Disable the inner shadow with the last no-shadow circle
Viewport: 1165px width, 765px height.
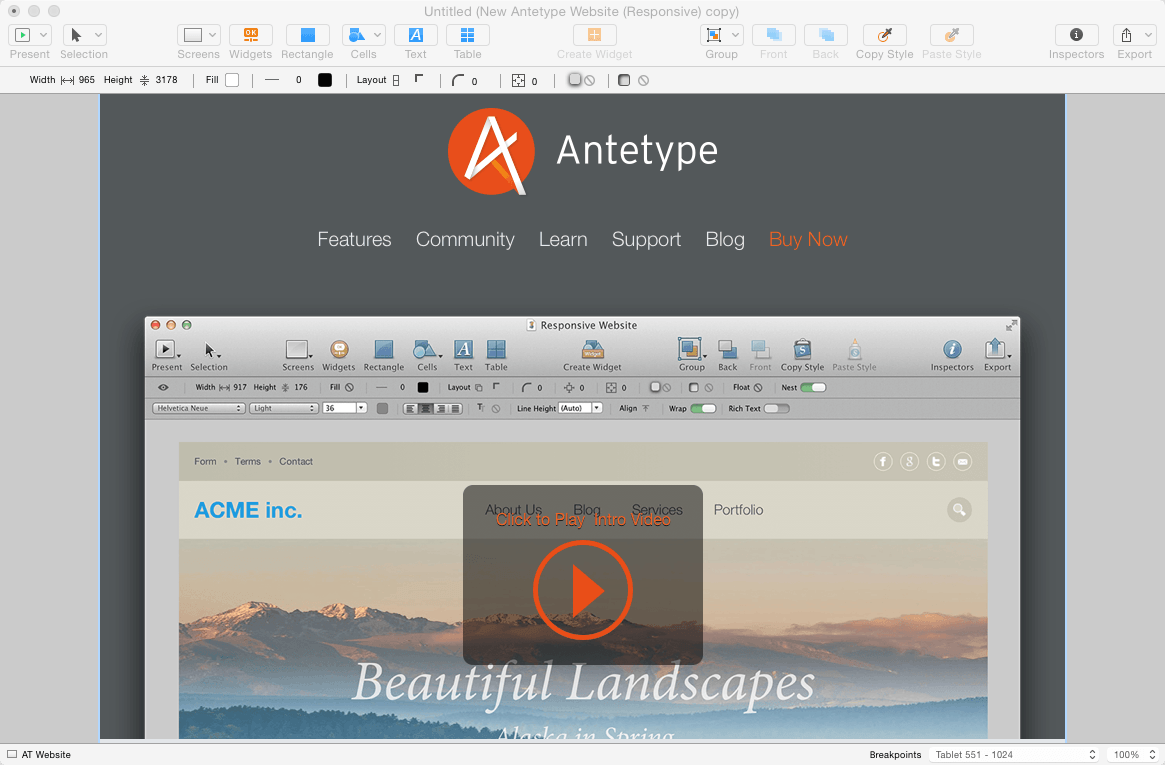pos(643,80)
